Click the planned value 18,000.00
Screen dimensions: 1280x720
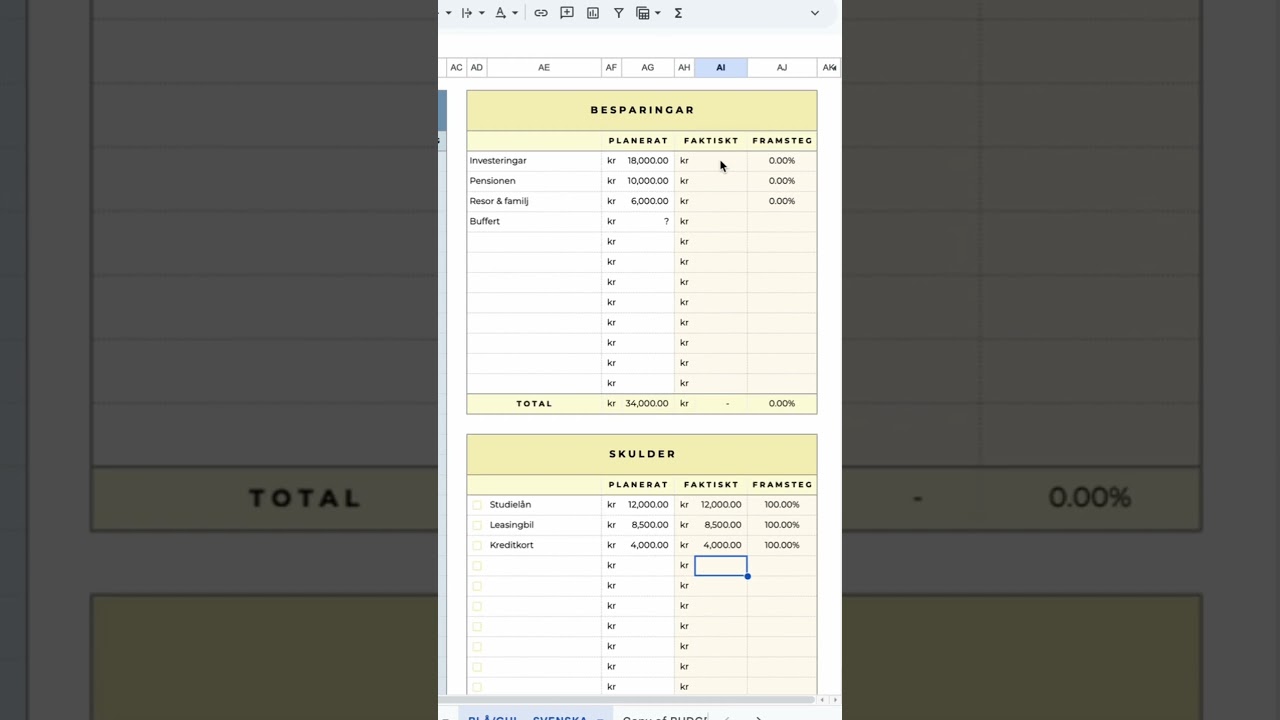point(648,161)
